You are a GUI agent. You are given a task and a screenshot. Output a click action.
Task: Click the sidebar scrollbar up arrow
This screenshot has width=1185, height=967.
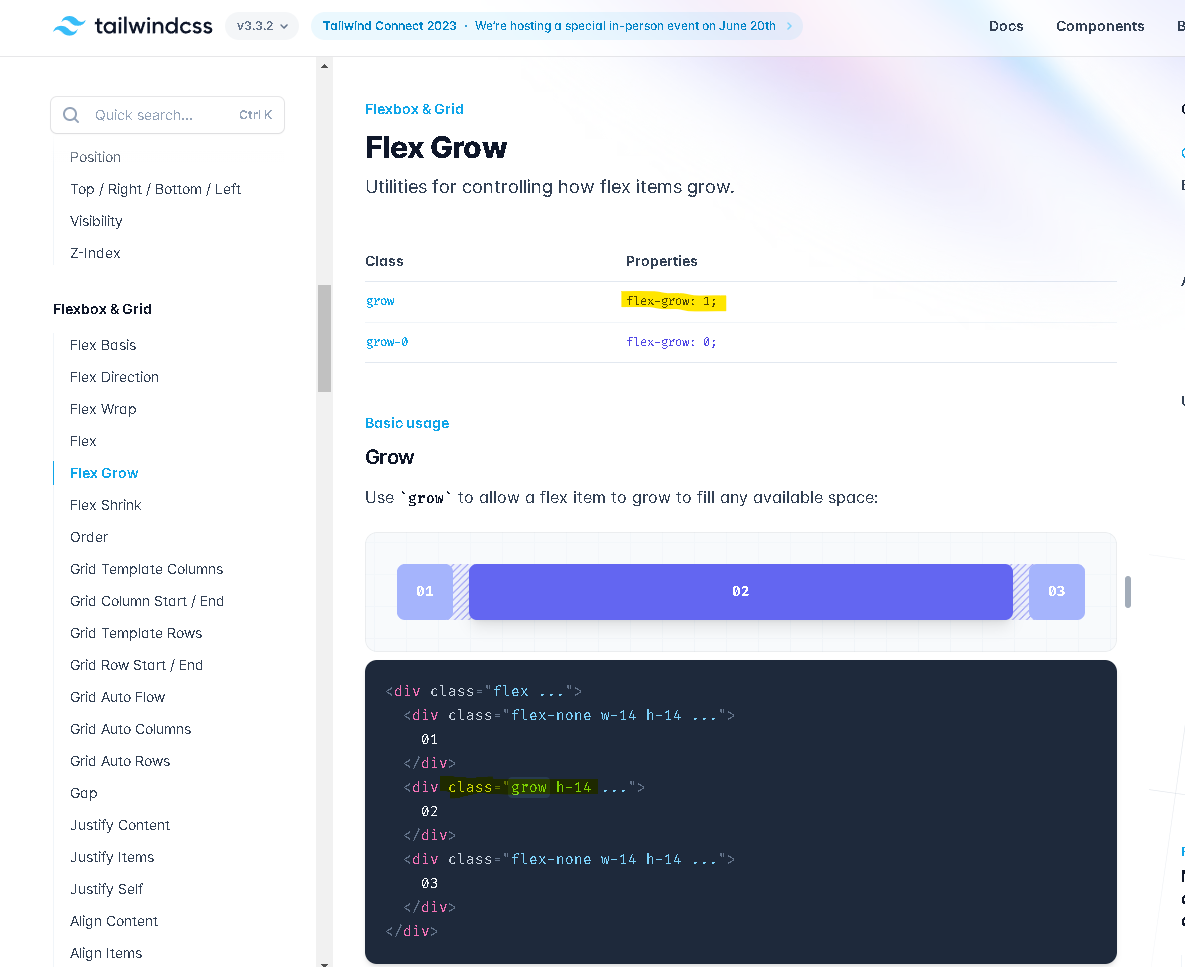(324, 66)
